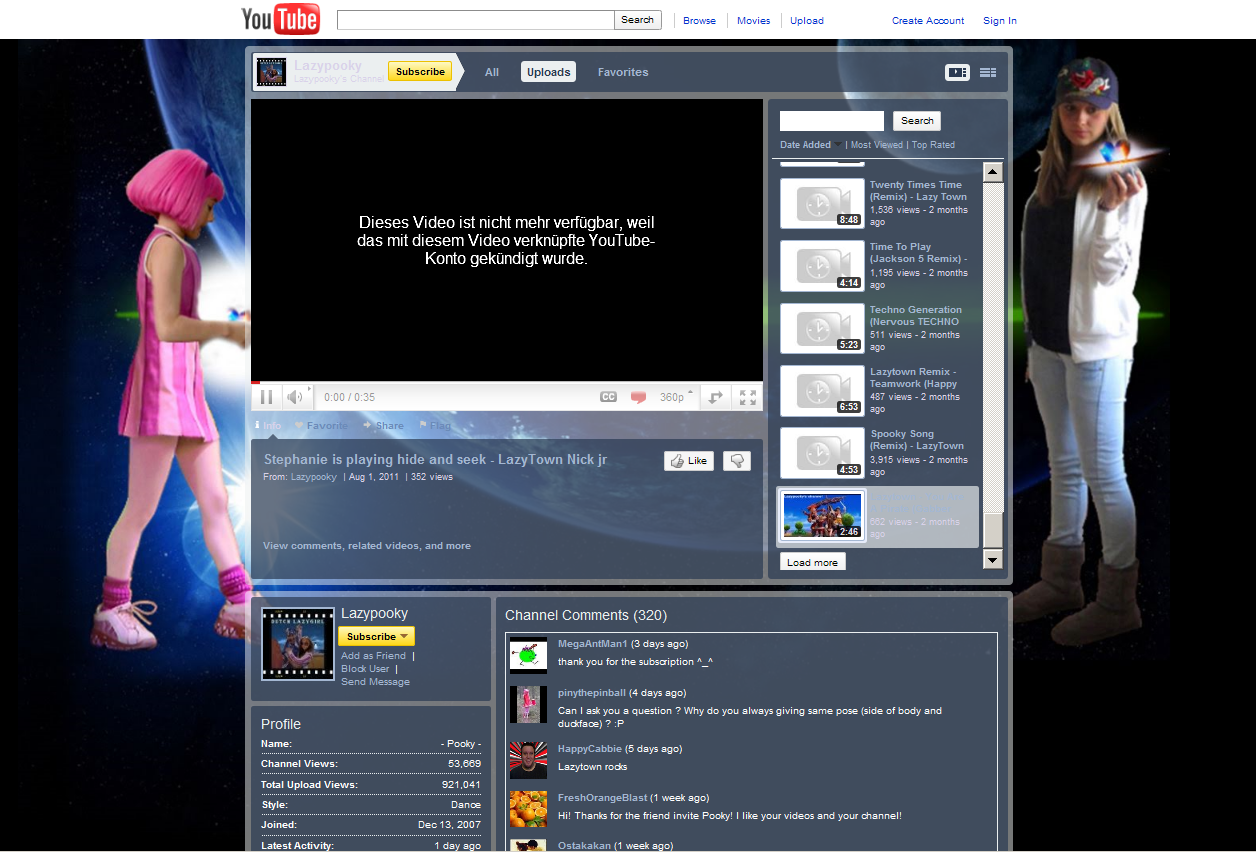Enter fullscreen with the expand icon
Image resolution: width=1256 pixels, height=853 pixels.
pos(747,397)
